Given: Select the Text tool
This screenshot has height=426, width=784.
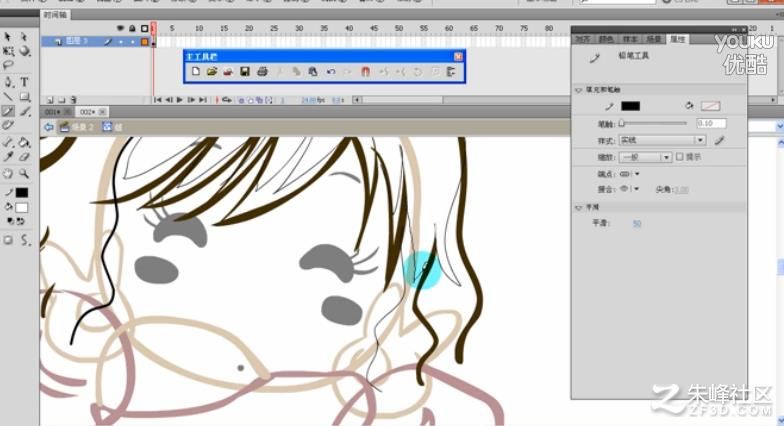Looking at the screenshot, I should (x=24, y=82).
